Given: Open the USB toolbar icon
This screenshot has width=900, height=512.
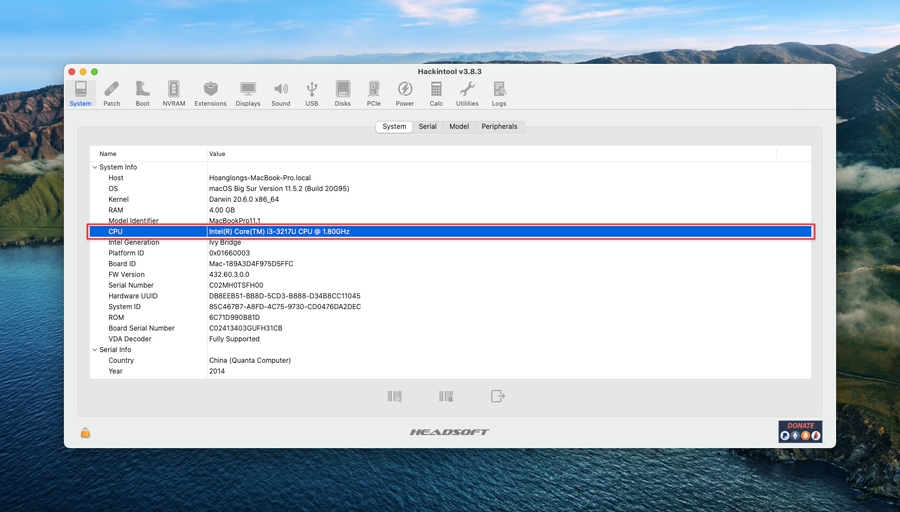Looking at the screenshot, I should (312, 93).
